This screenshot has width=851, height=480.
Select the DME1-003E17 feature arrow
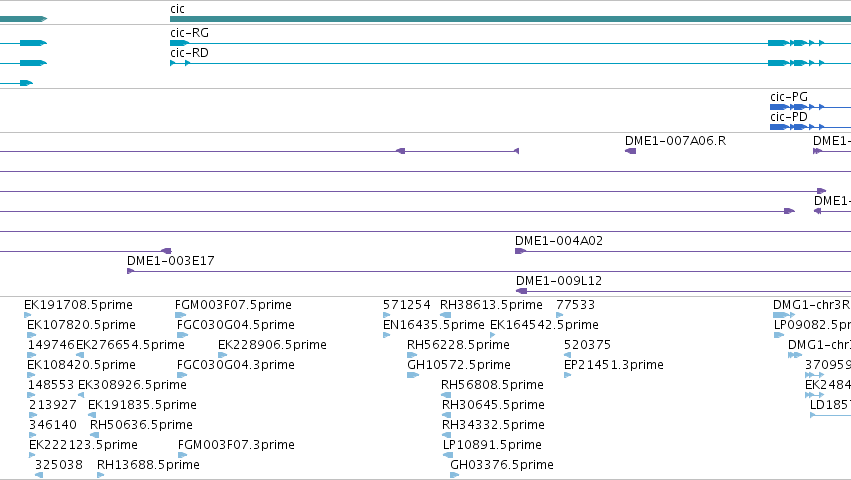coord(130,271)
